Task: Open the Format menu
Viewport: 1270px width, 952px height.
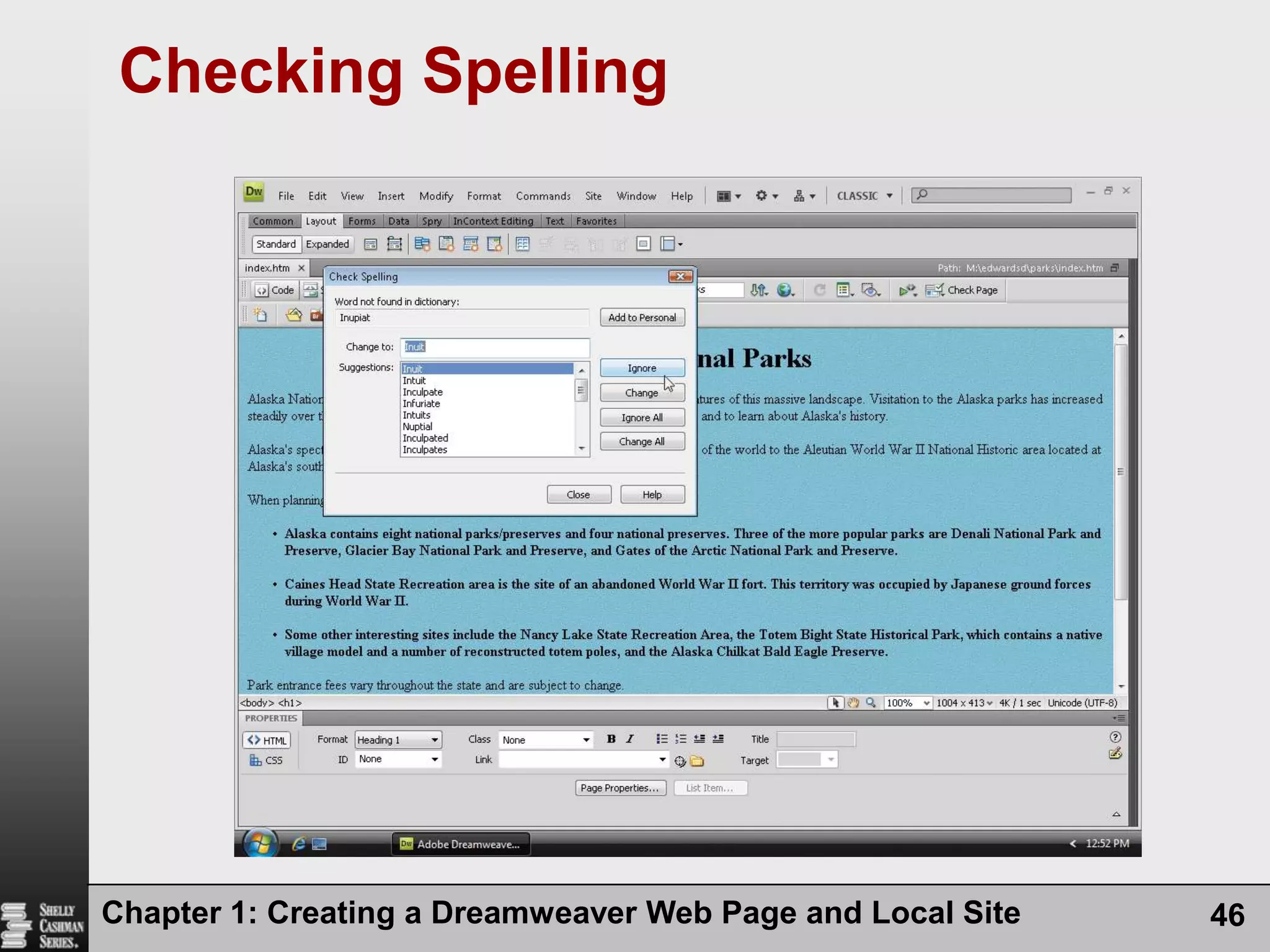Action: [x=484, y=196]
